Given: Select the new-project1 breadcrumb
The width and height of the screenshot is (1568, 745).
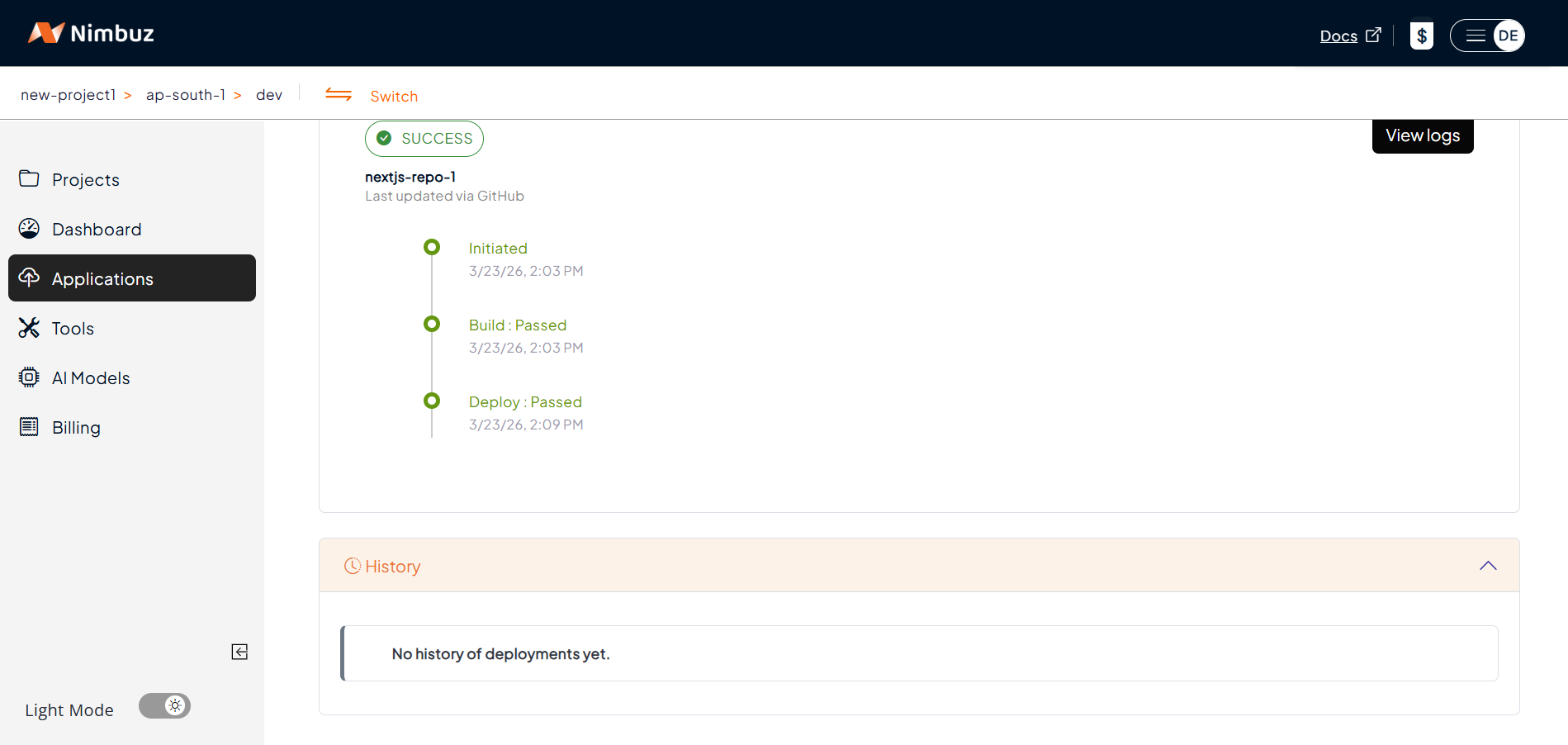Looking at the screenshot, I should click(x=68, y=95).
